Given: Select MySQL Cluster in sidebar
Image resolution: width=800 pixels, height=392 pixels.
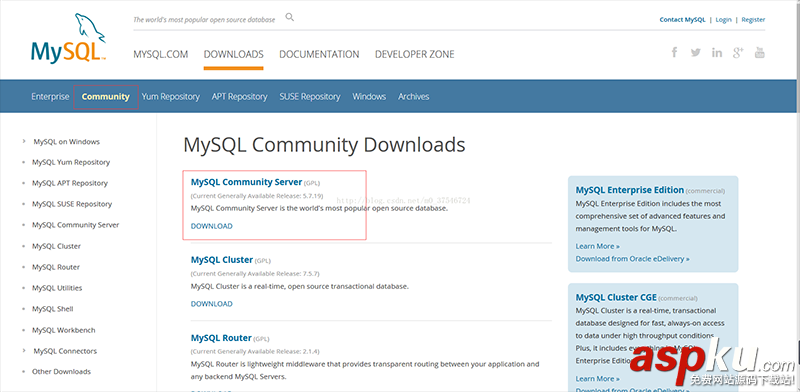Looking at the screenshot, I should 57,246.
